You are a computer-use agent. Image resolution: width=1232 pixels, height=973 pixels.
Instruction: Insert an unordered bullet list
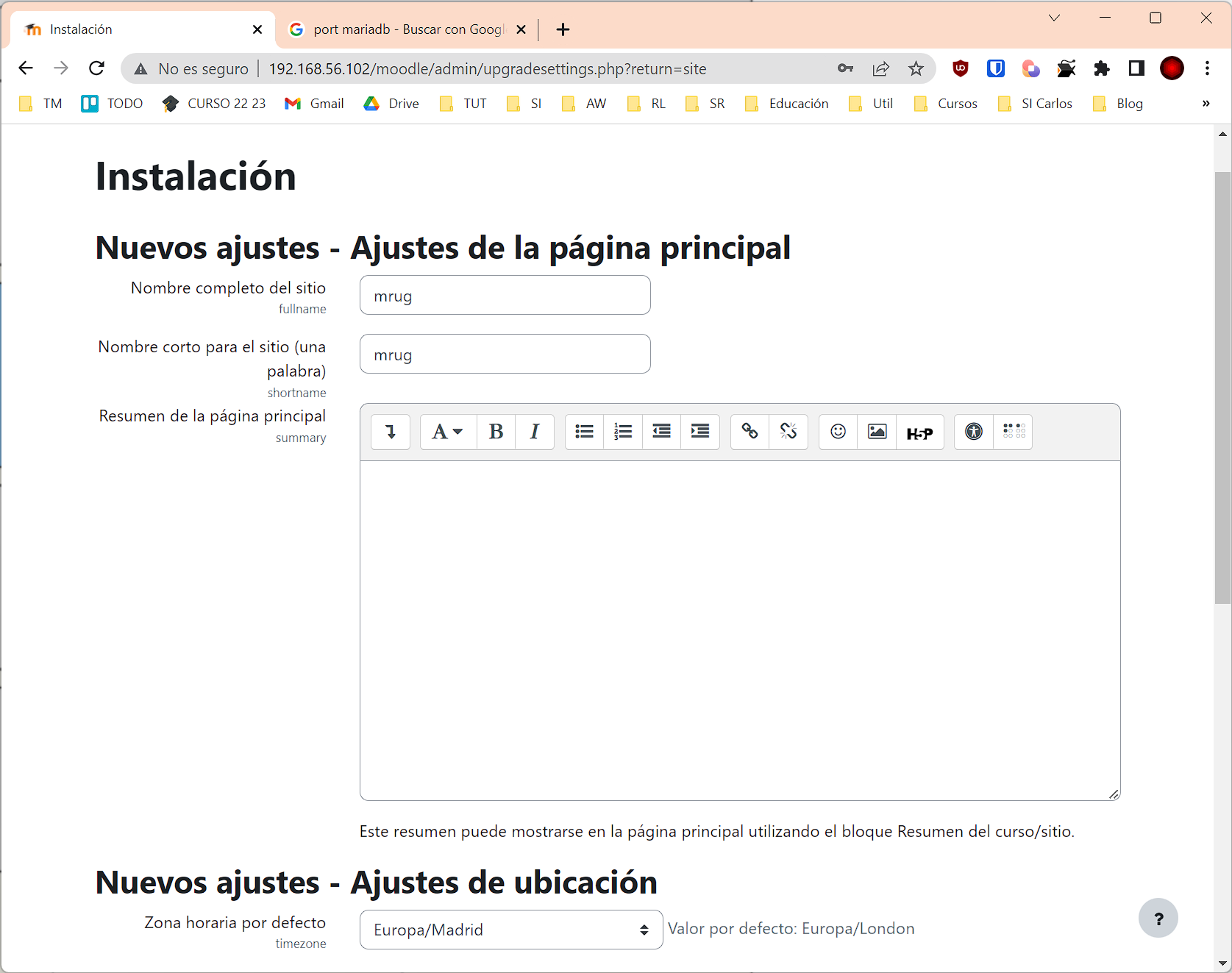pos(585,432)
